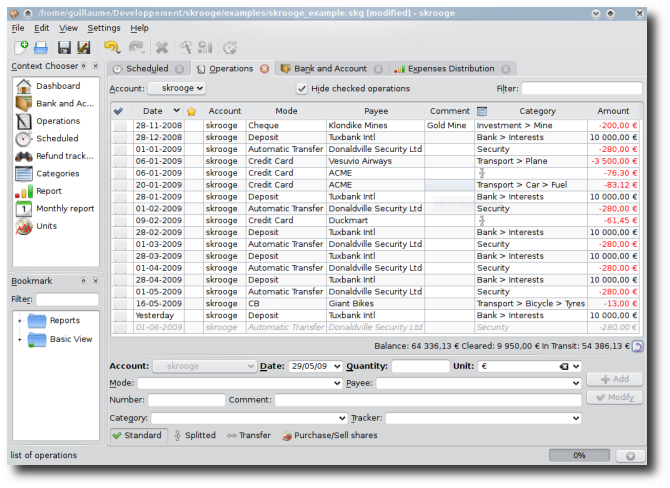Click the Save As toolbar icon
The height and width of the screenshot is (488, 670).
tap(84, 47)
